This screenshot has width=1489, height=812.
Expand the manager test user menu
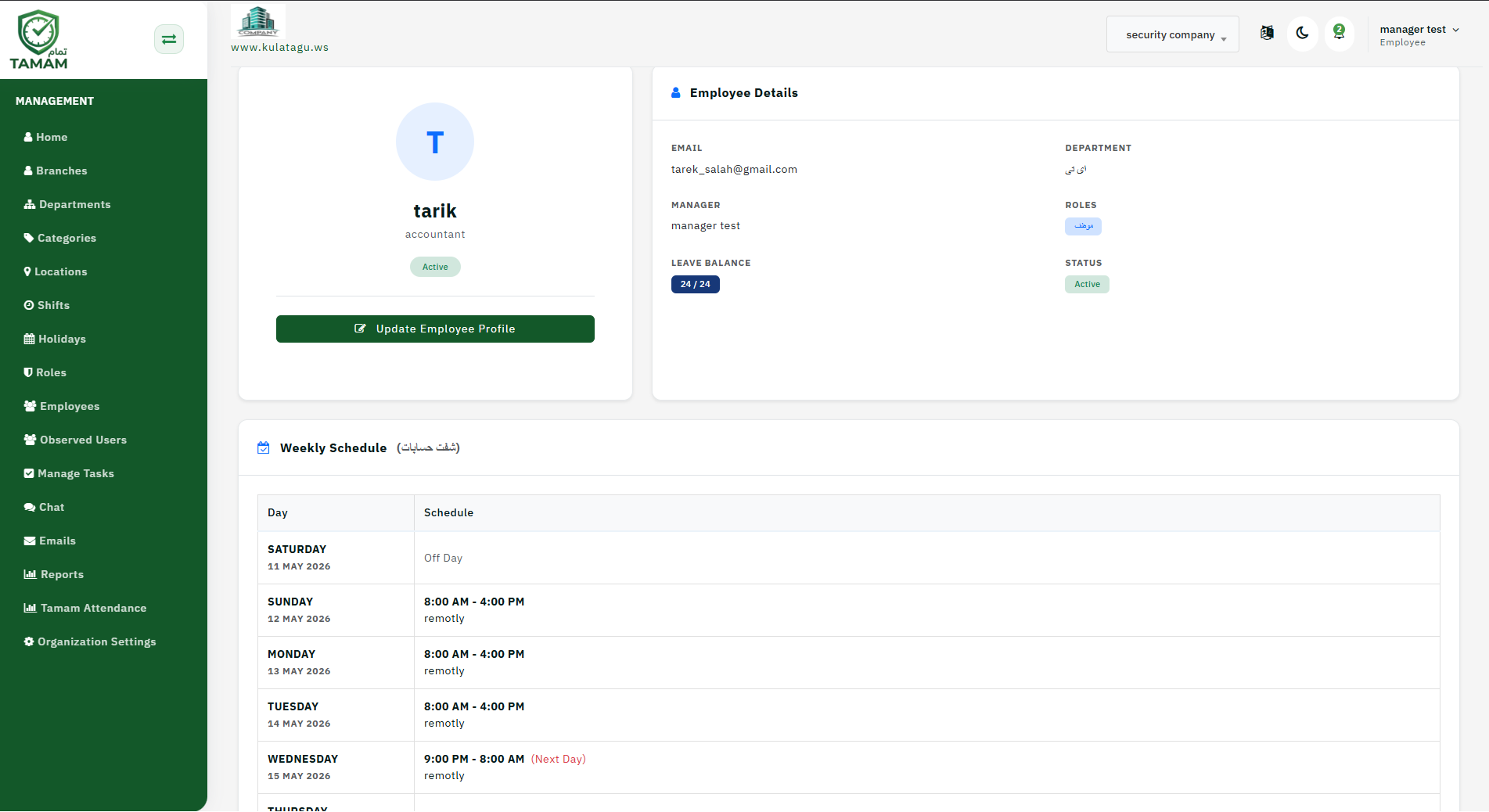click(1419, 35)
